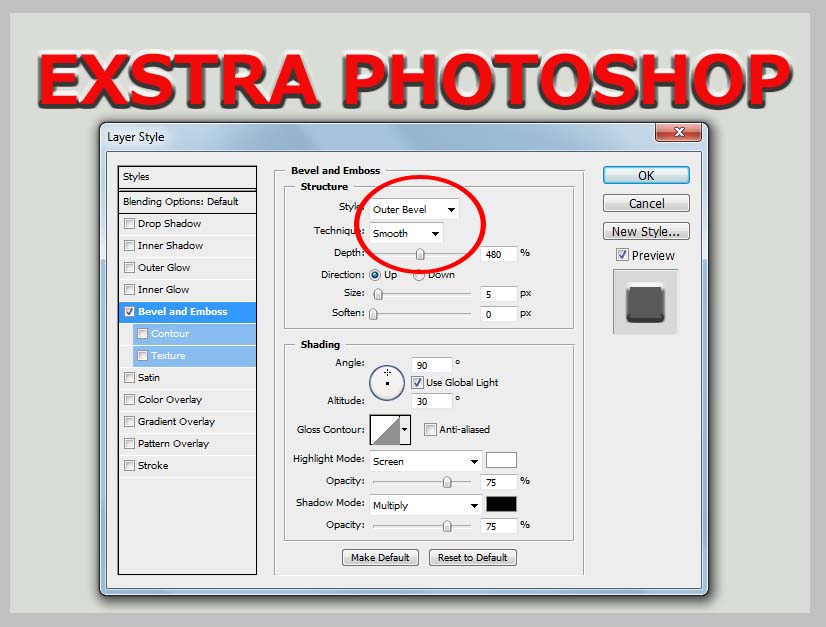Toggle Use Global Light checkbox
This screenshot has width=826, height=627.
tap(417, 383)
